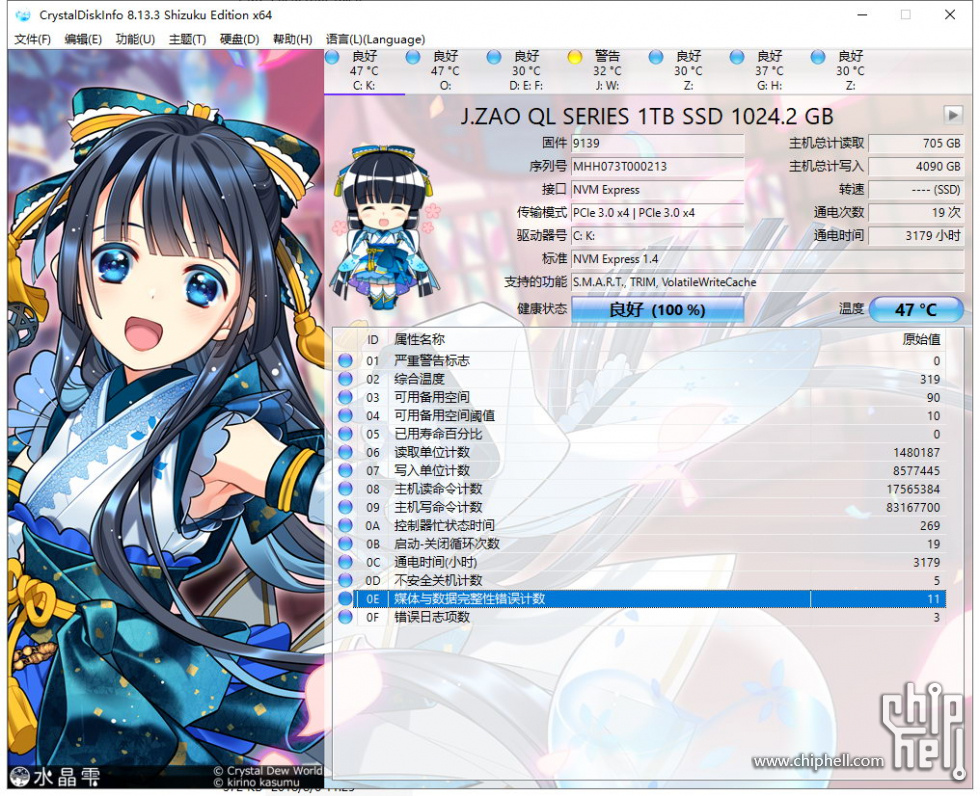Open the 主题(T) menu

187,39
